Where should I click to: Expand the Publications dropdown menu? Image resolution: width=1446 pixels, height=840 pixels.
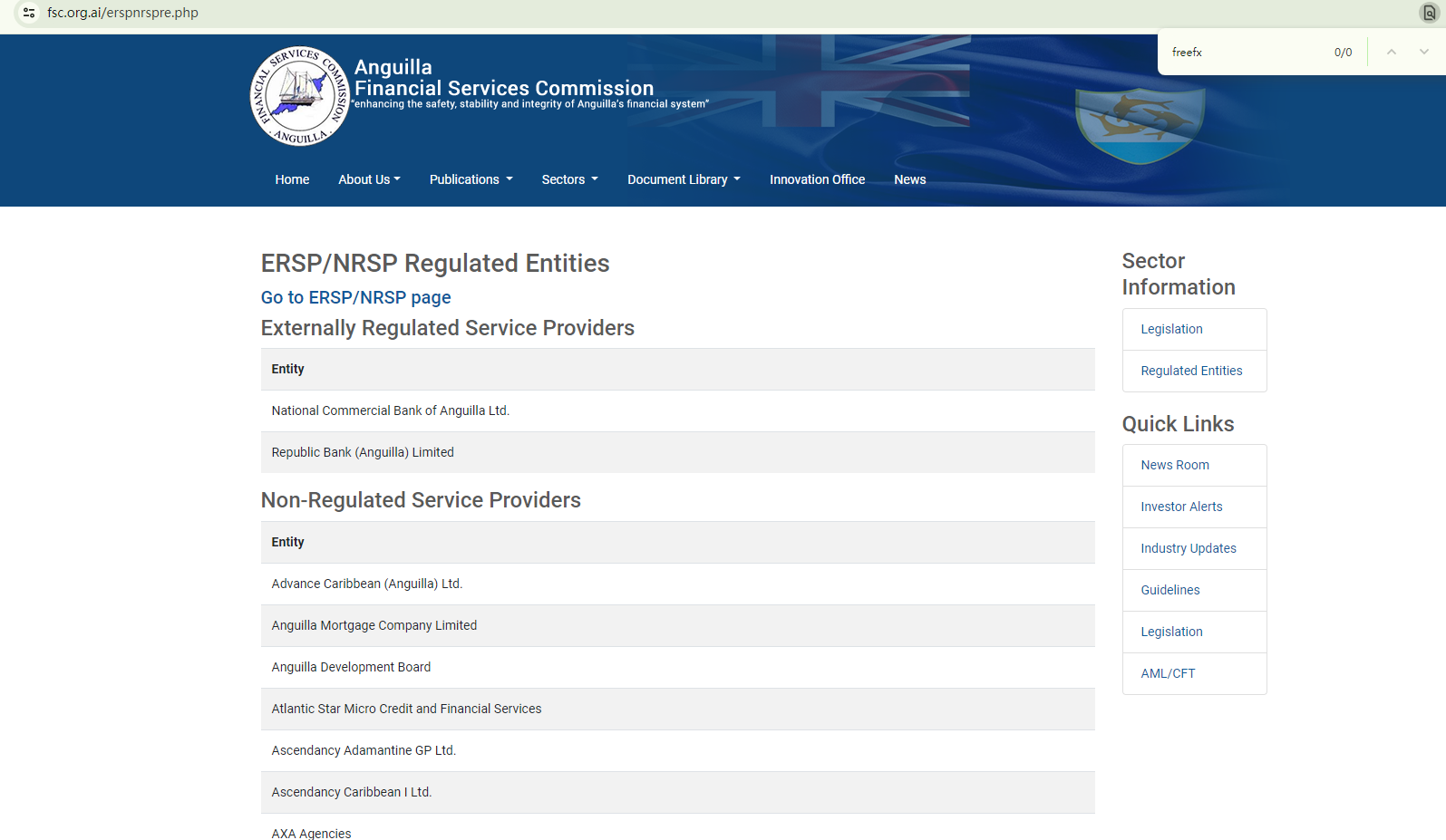(x=471, y=179)
